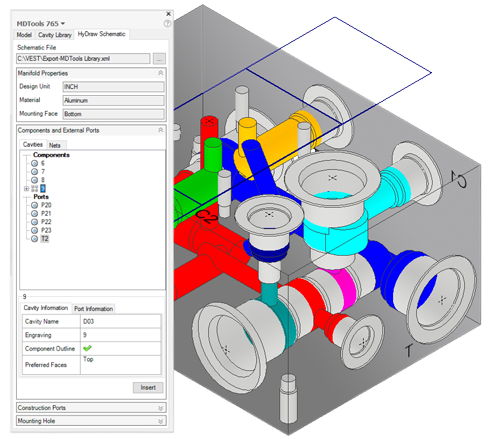Click the component 9 cluster icon
Image resolution: width=490 pixels, height=439 pixels.
35,189
